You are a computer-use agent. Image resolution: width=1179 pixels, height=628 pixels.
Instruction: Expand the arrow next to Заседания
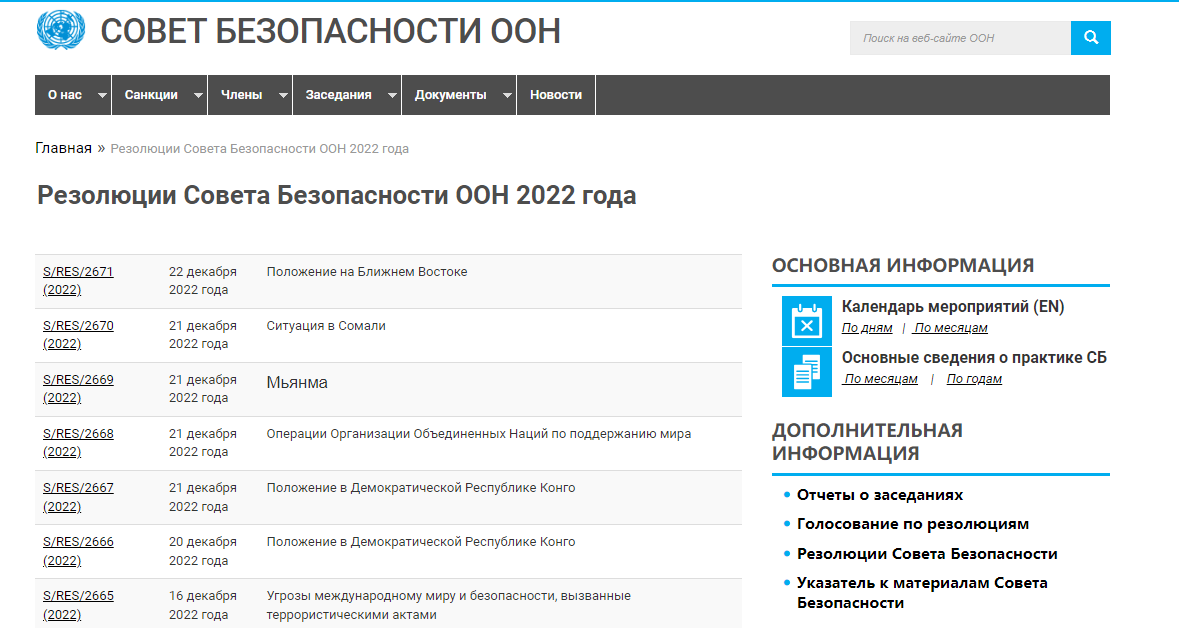coord(392,96)
